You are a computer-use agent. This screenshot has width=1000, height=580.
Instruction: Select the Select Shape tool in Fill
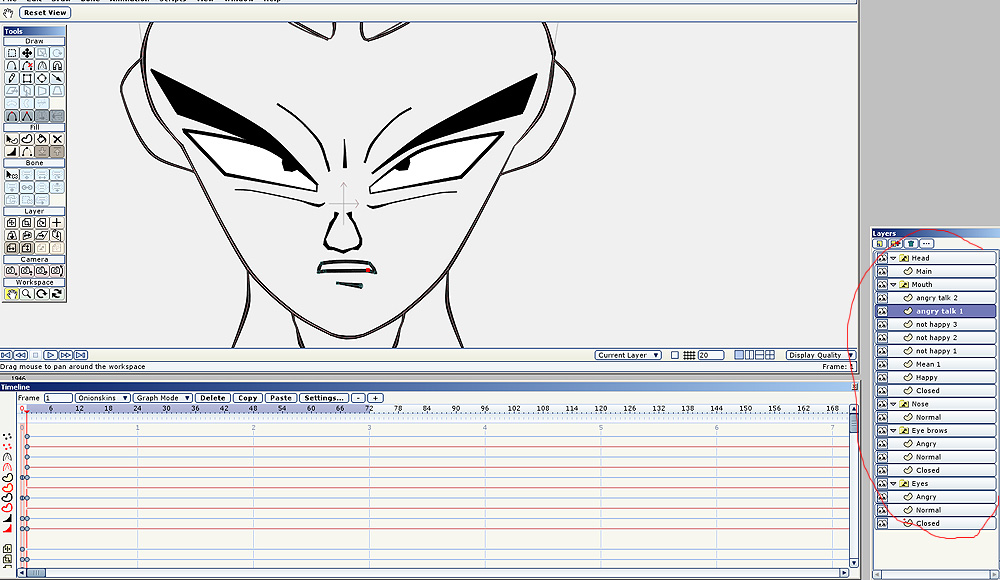(11, 139)
